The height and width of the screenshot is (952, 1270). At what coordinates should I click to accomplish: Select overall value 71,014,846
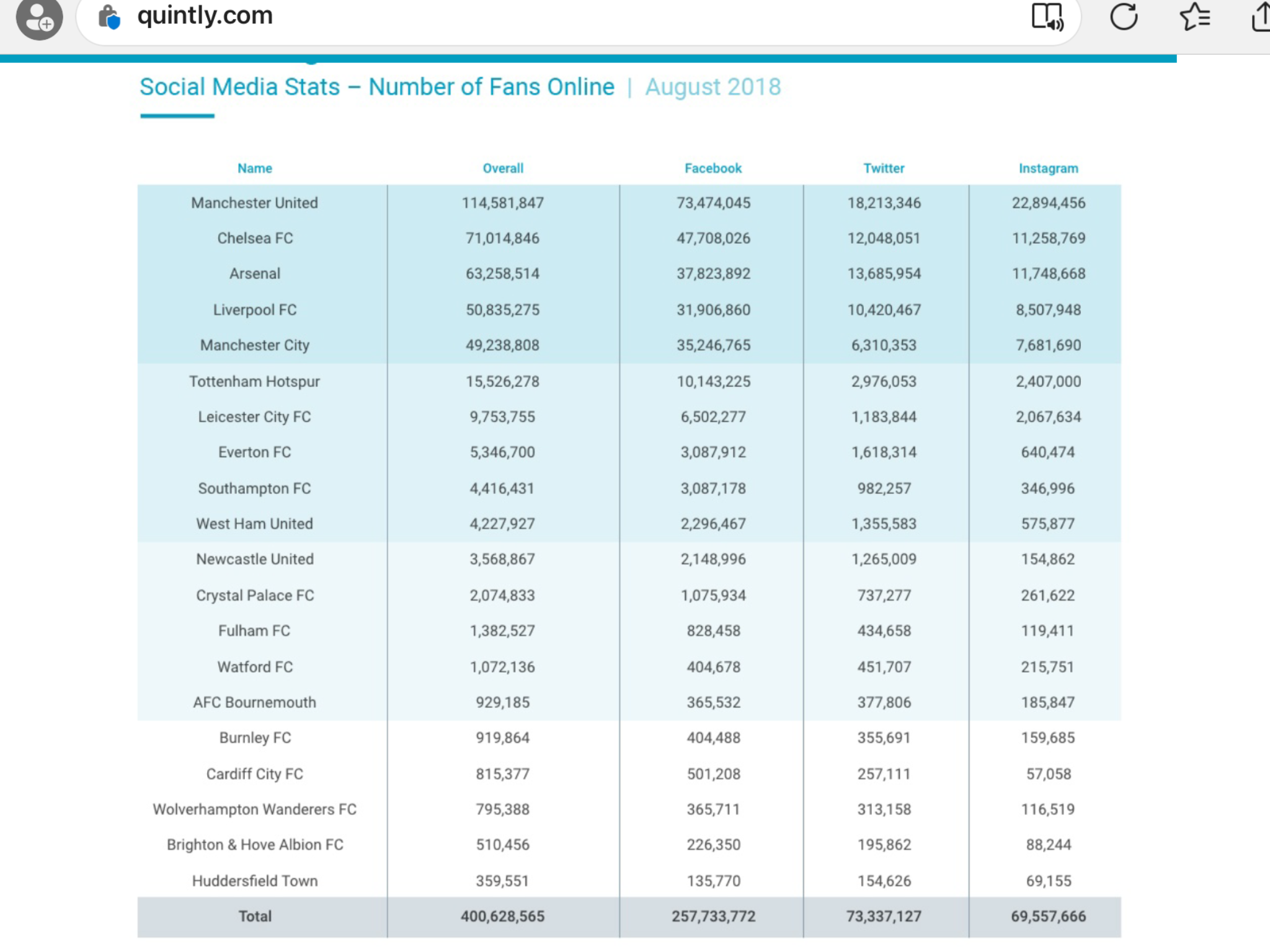tap(503, 238)
